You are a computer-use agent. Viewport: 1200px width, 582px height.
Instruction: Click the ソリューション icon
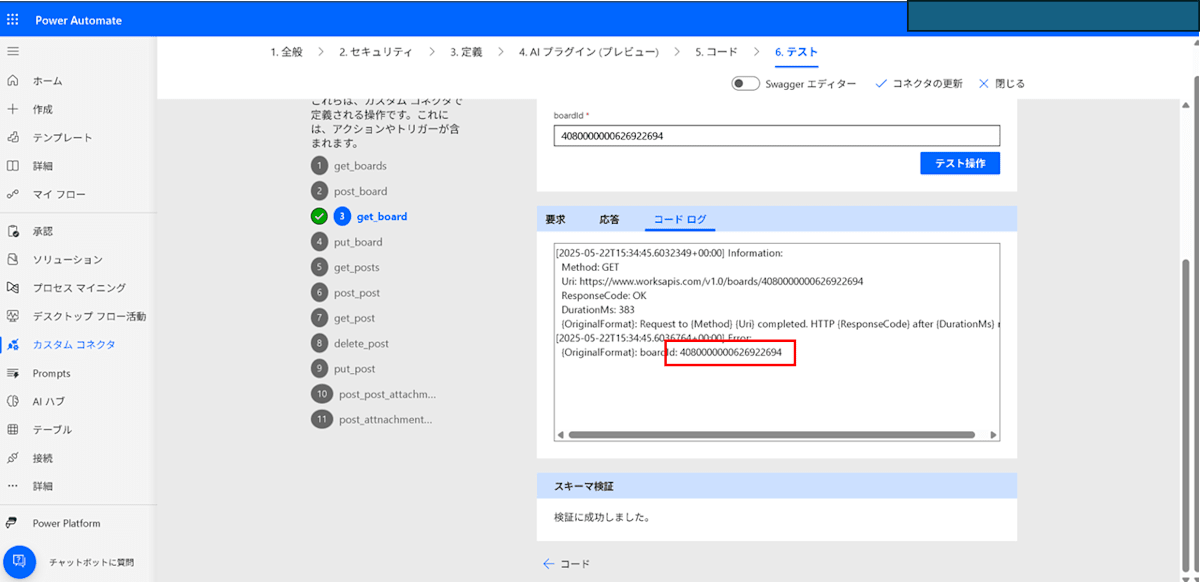pyautogui.click(x=13, y=259)
